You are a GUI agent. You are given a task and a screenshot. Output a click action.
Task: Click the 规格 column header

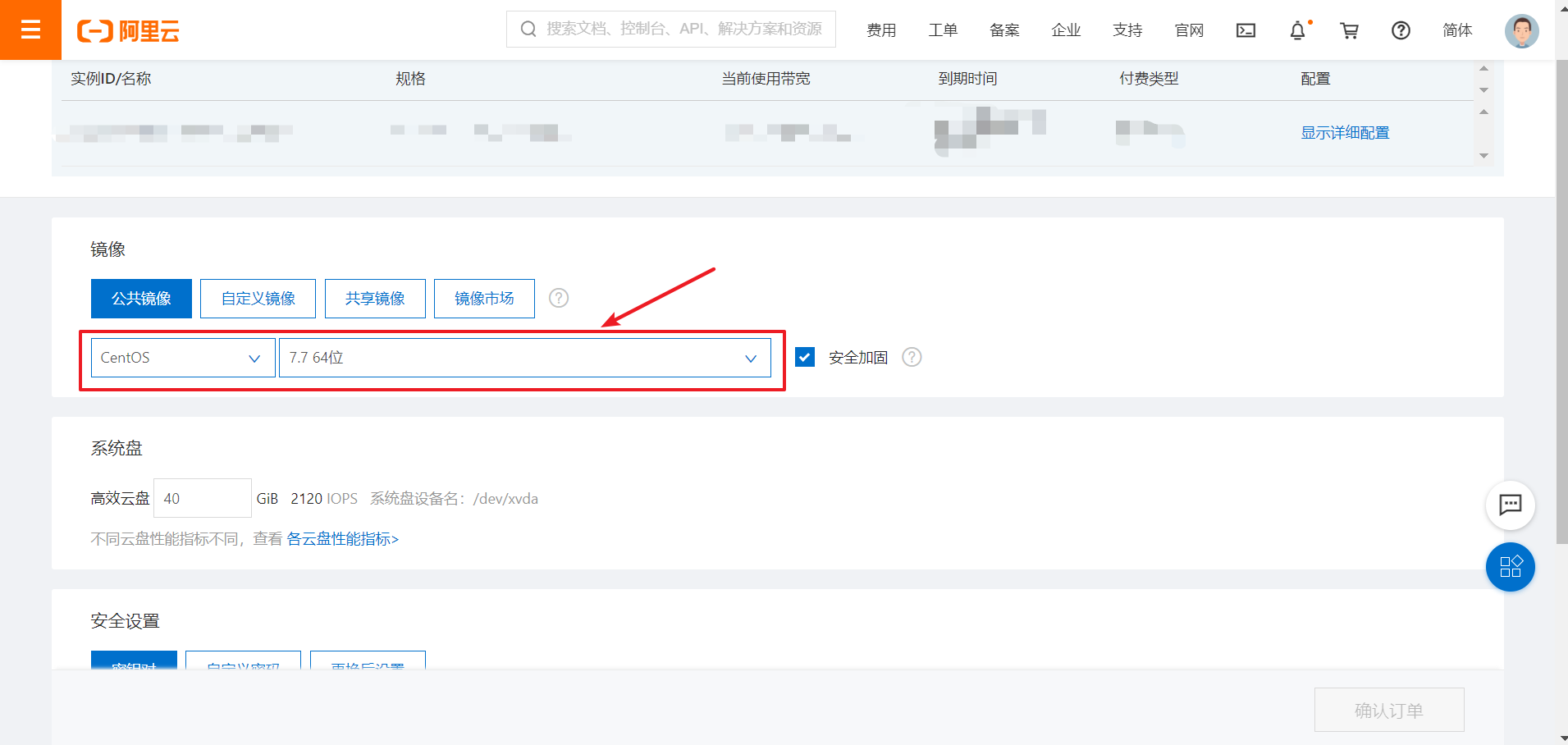[410, 79]
